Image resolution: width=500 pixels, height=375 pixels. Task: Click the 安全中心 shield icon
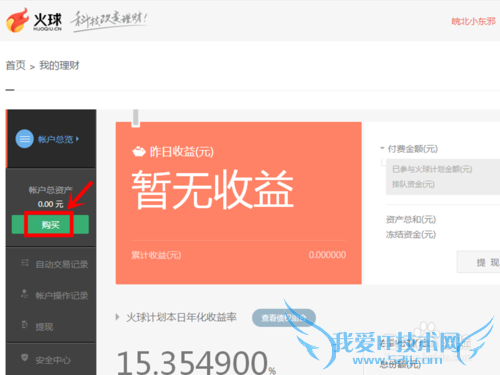coord(25,357)
